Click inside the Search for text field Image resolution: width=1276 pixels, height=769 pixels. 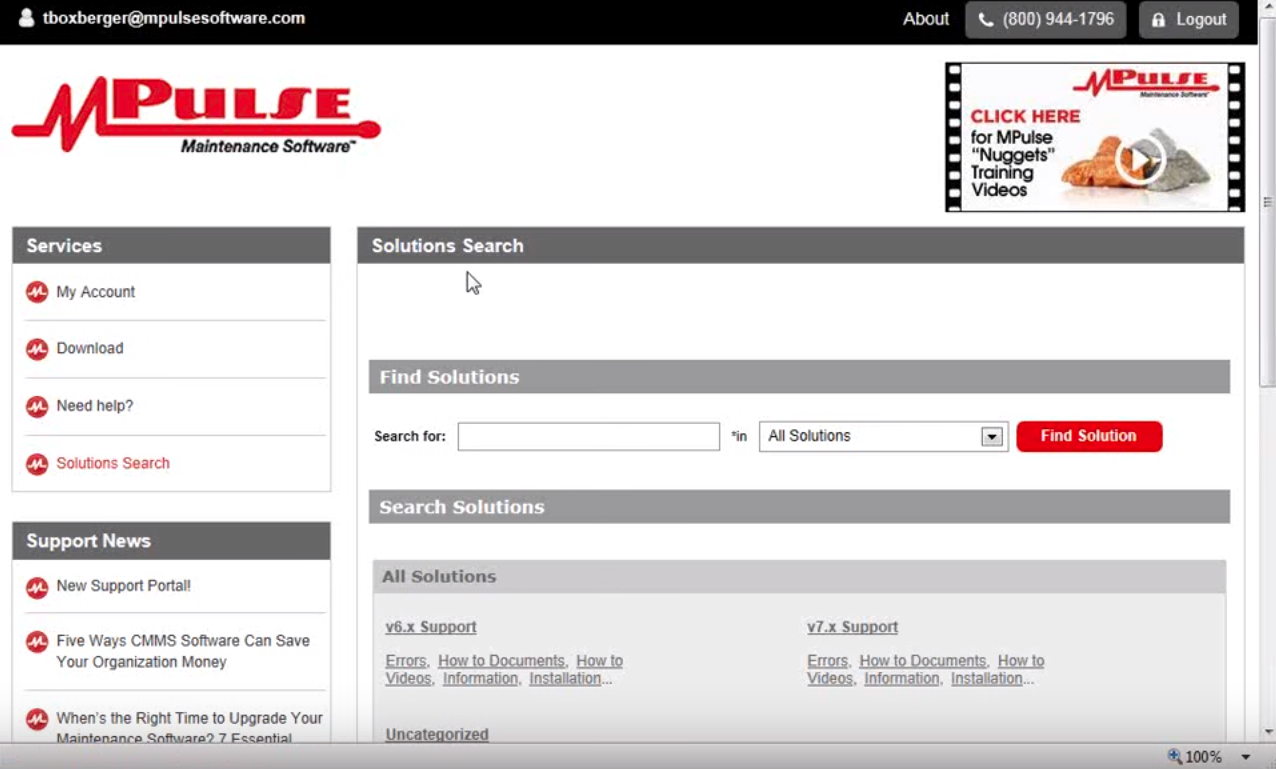tap(589, 436)
